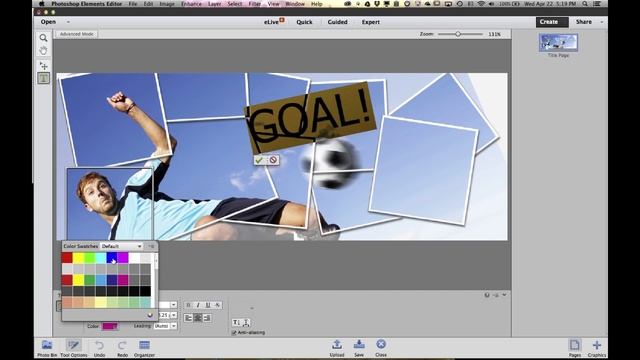This screenshot has width=640, height=360.
Task: Toggle Italic text style
Action: pyautogui.click(x=198, y=305)
